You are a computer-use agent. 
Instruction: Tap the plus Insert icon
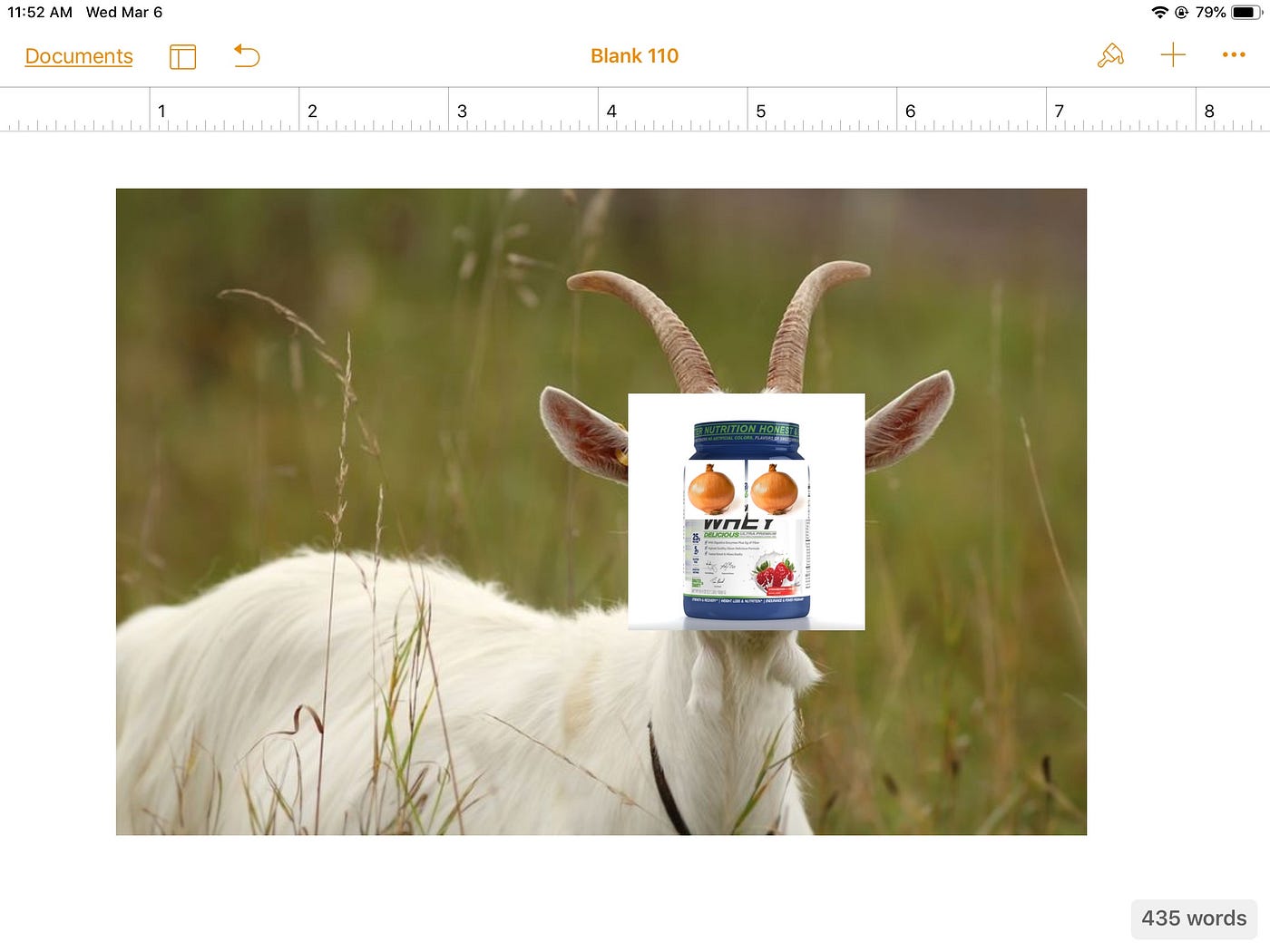(x=1173, y=55)
